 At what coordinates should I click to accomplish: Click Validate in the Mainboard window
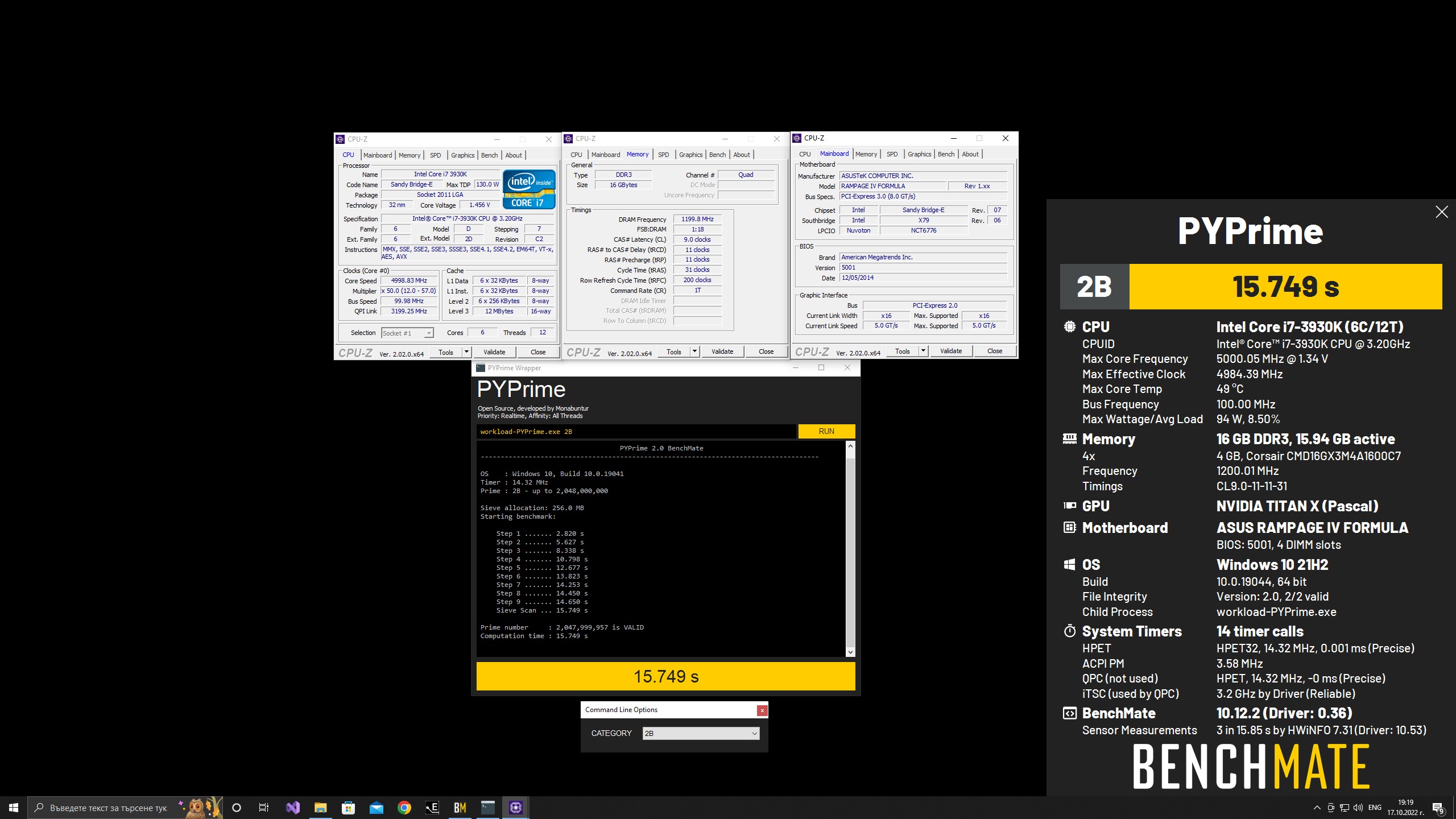click(951, 351)
